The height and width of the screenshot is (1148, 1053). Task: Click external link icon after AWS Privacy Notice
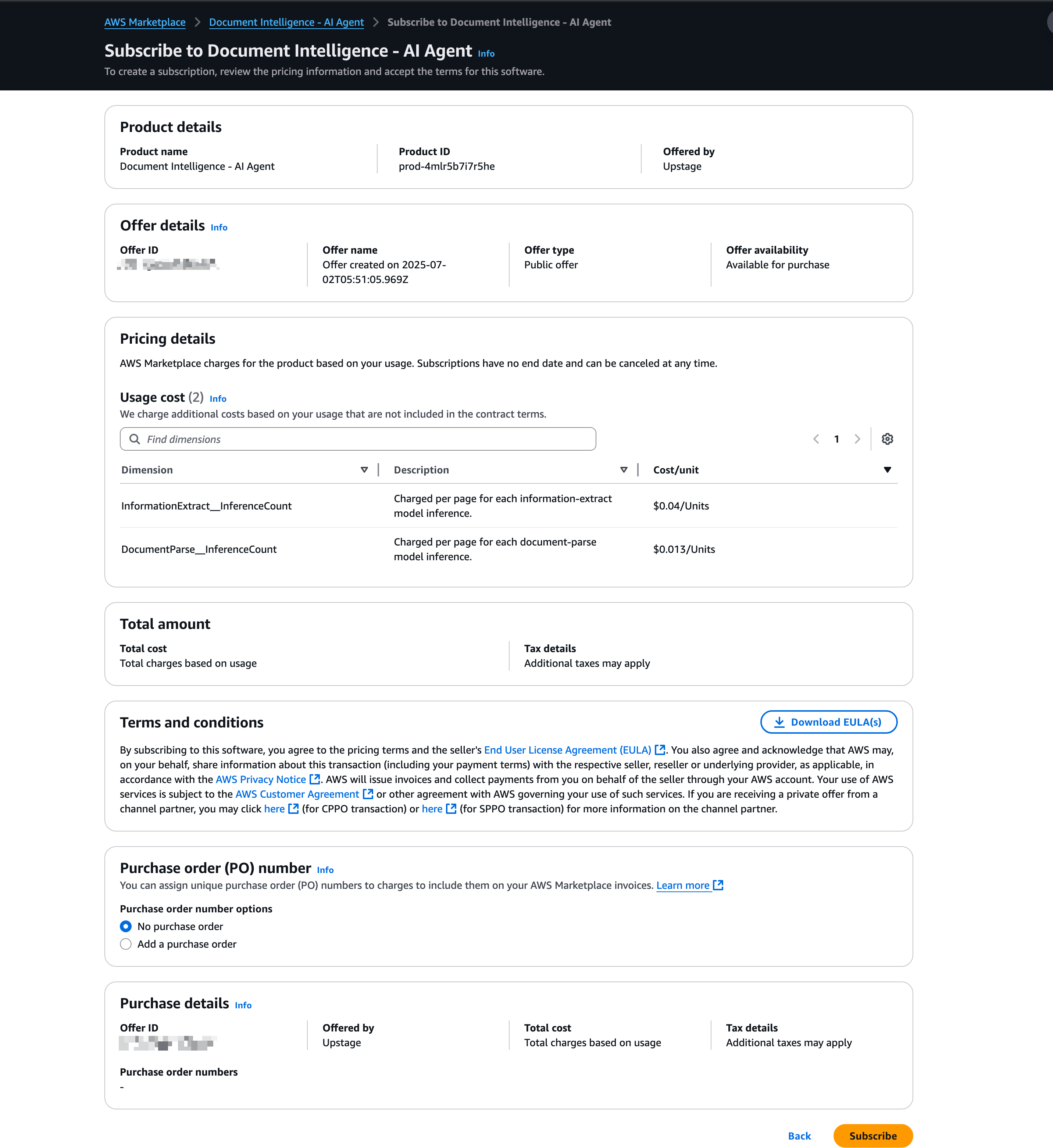click(314, 779)
